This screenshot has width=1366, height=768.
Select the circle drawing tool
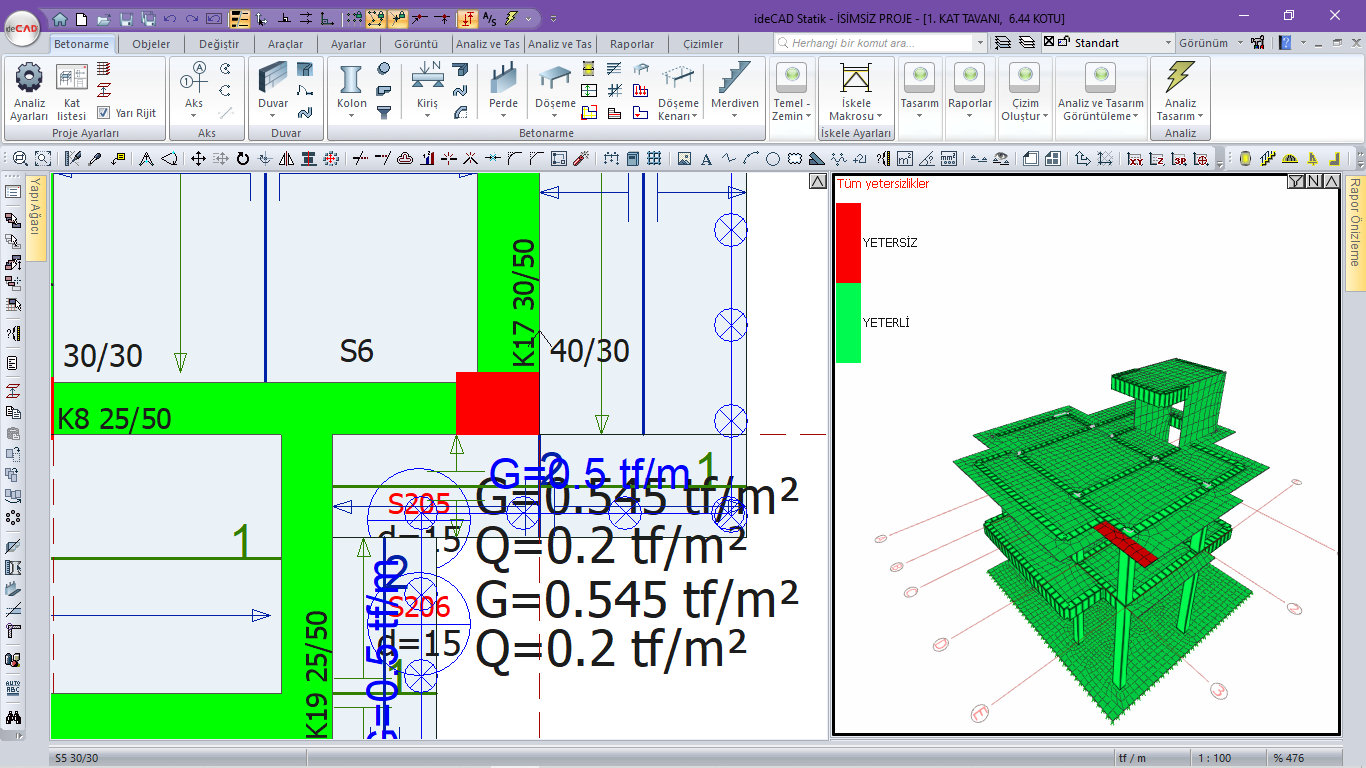coord(773,158)
